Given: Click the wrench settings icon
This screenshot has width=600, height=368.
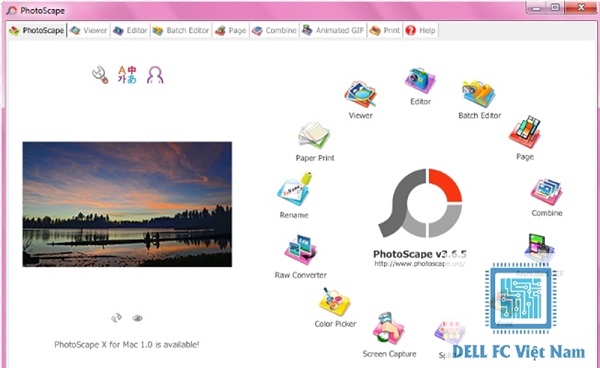Looking at the screenshot, I should point(100,75).
